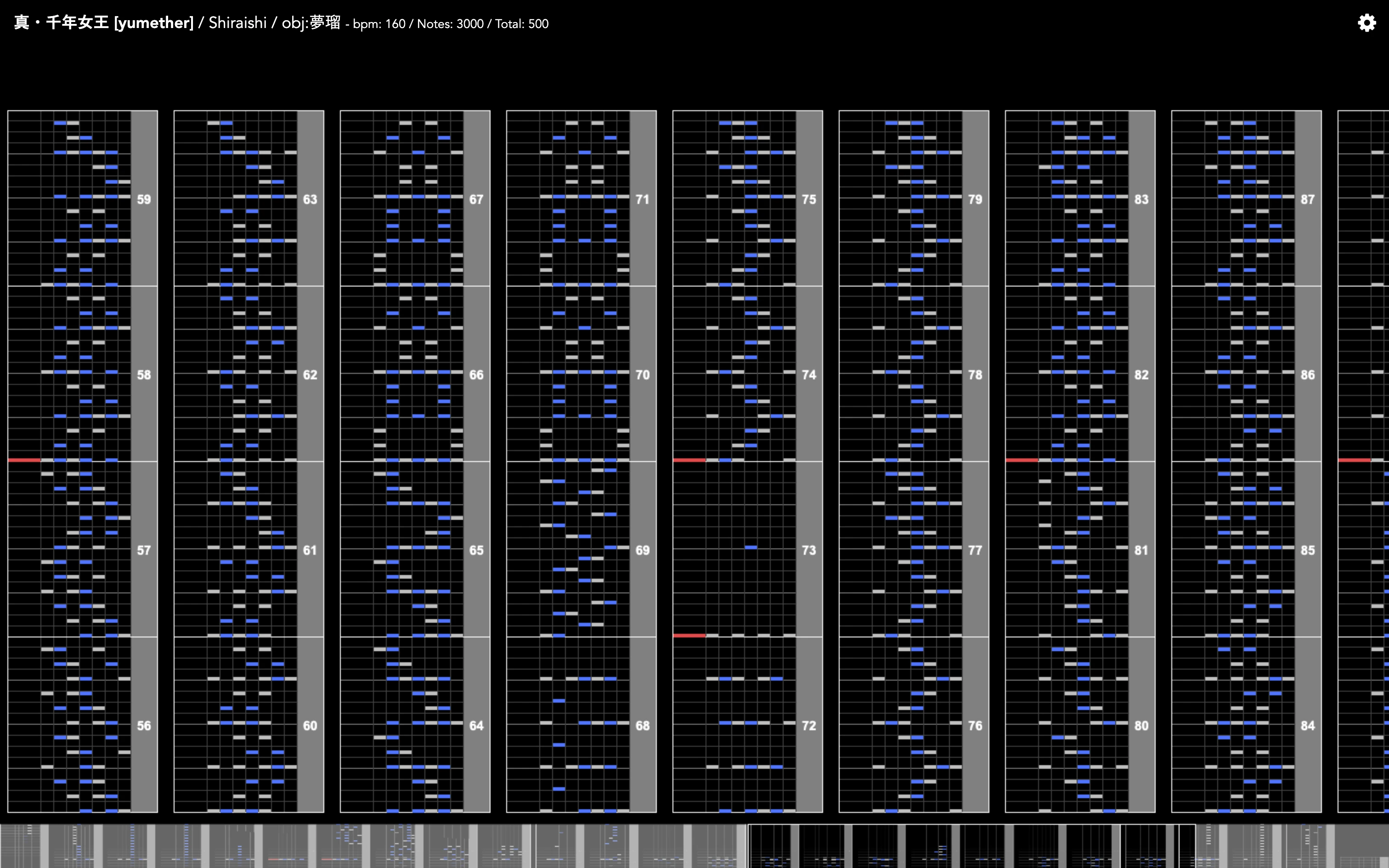Click the red marker beside measure 58
The image size is (1389, 868).
(x=24, y=460)
